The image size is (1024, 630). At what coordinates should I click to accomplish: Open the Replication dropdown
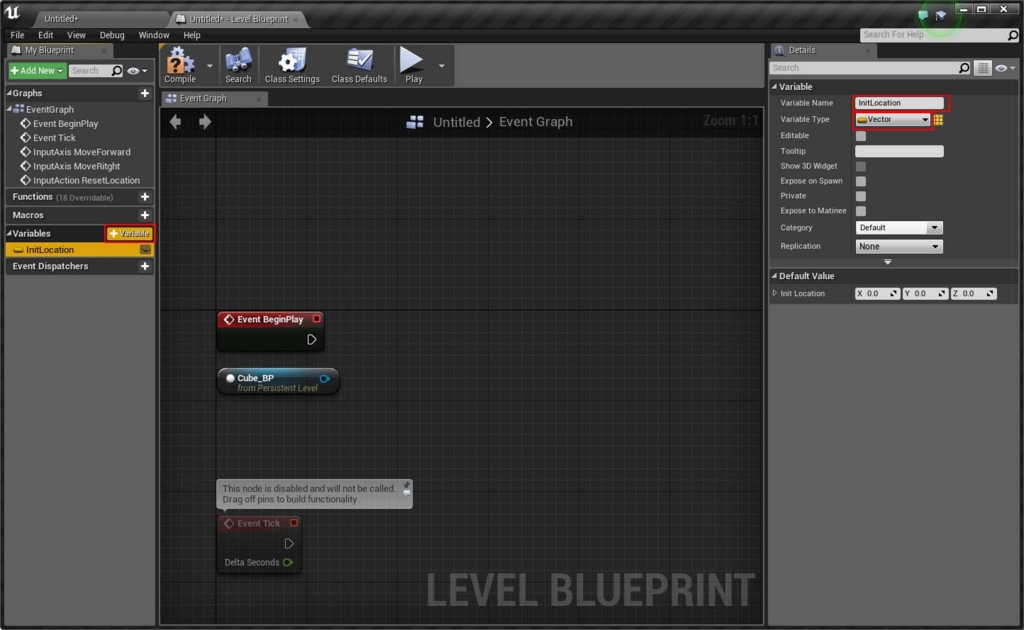tap(899, 246)
